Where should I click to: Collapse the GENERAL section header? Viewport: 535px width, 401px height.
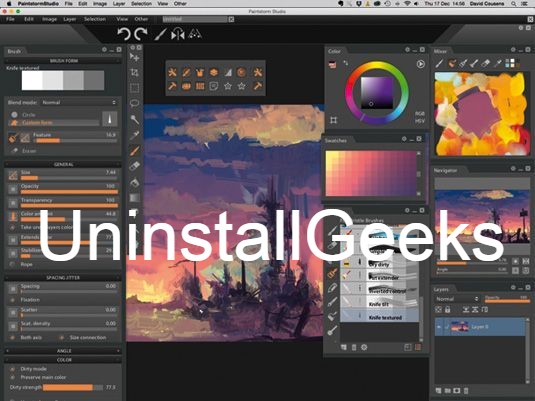tap(63, 164)
